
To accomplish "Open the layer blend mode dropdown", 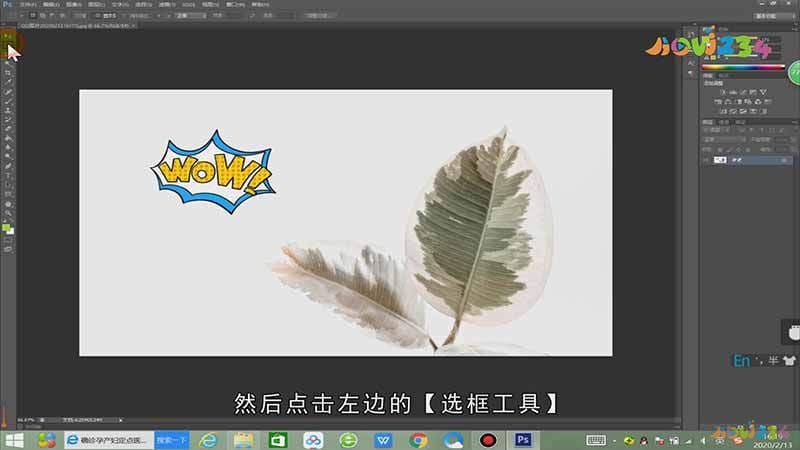I will tap(723, 139).
